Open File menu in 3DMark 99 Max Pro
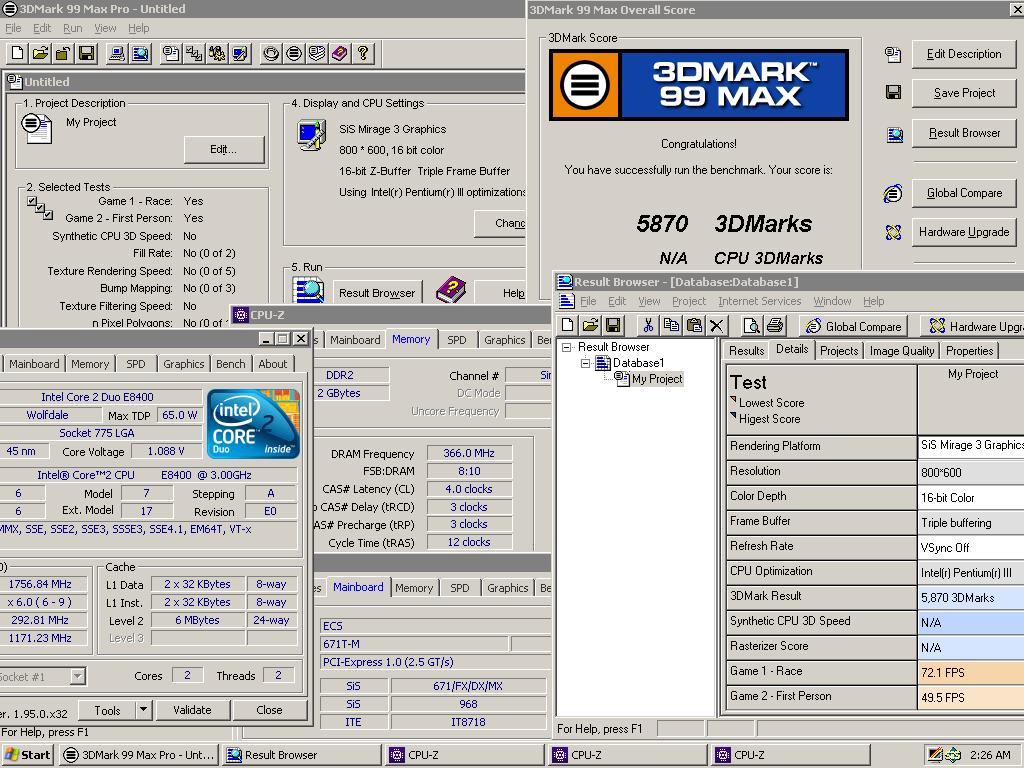The width and height of the screenshot is (1024, 768). (13, 28)
